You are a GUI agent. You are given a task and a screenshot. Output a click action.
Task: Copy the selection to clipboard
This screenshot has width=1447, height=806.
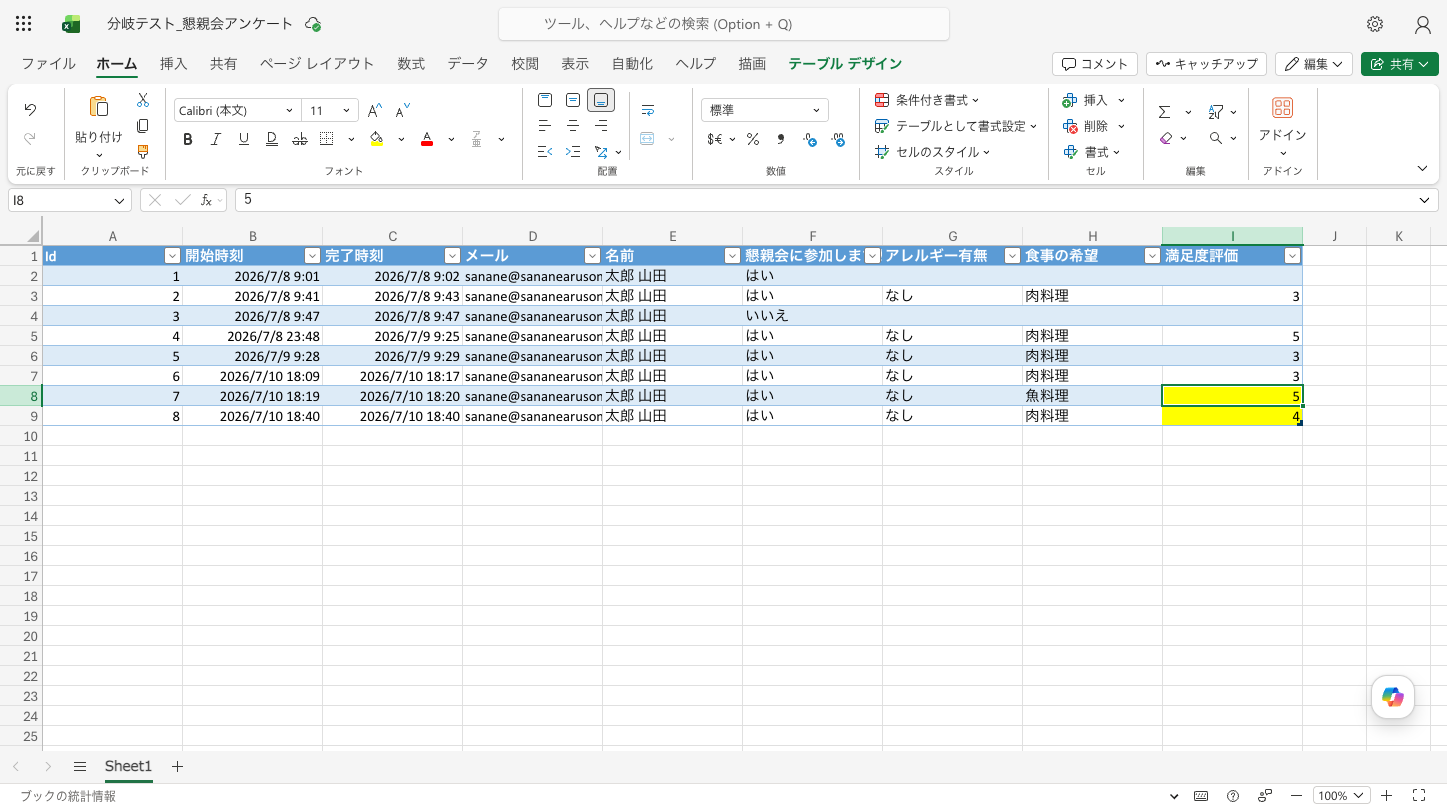(143, 126)
